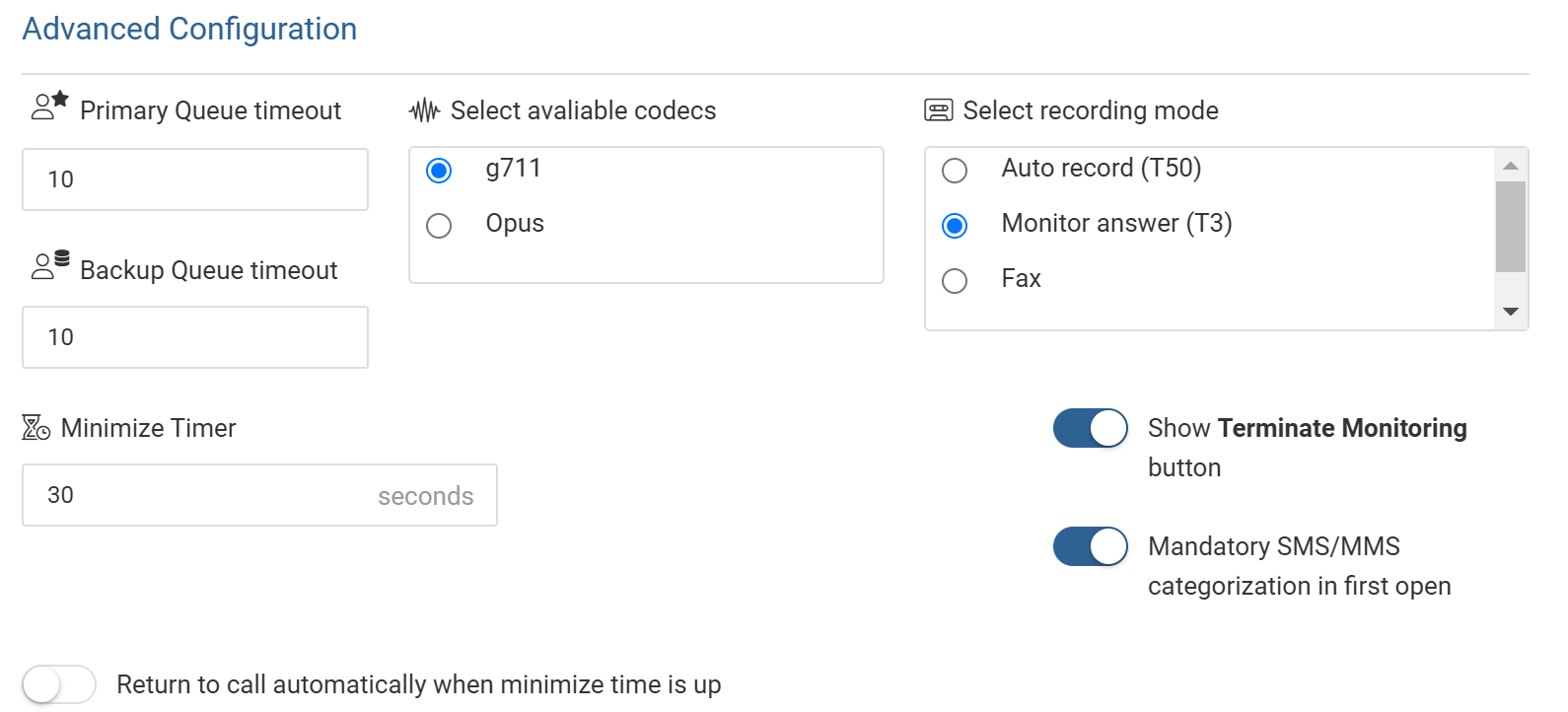Select the Opus codec option
Viewport: 1568px width, 712px height.
(439, 226)
